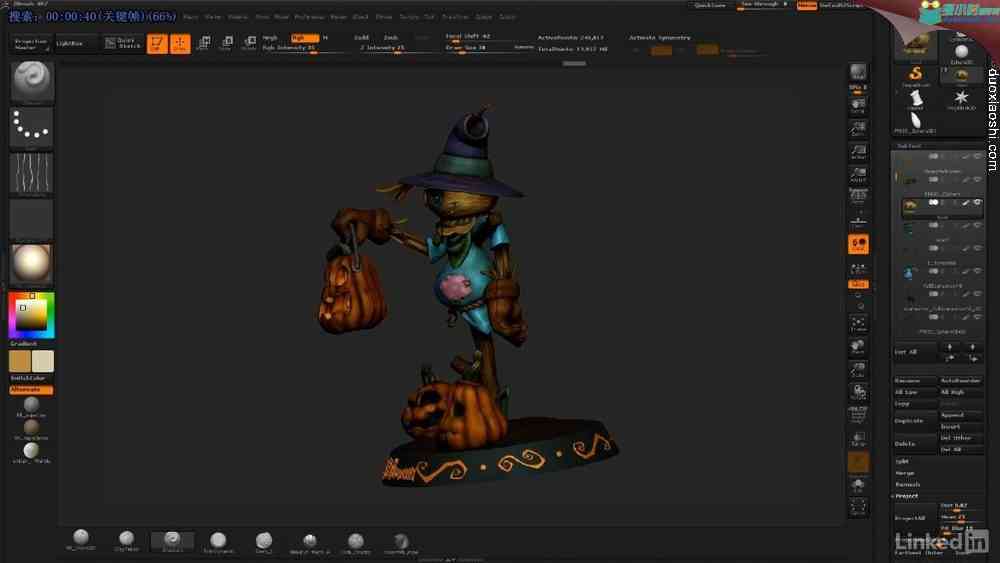This screenshot has height=563, width=1000.
Task: Open the alpha selector with wavy lines
Action: point(32,173)
